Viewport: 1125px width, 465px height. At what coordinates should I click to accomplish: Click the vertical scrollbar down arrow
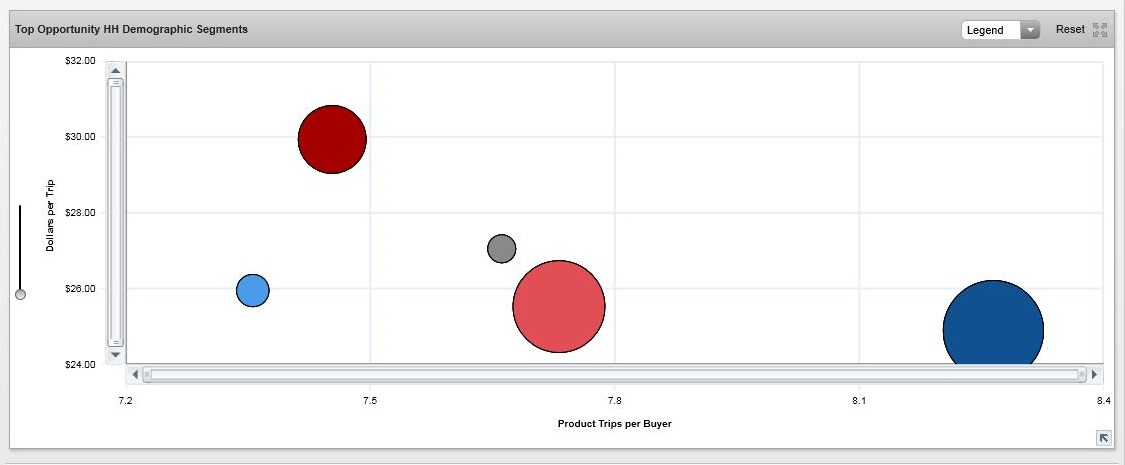pyautogui.click(x=115, y=354)
